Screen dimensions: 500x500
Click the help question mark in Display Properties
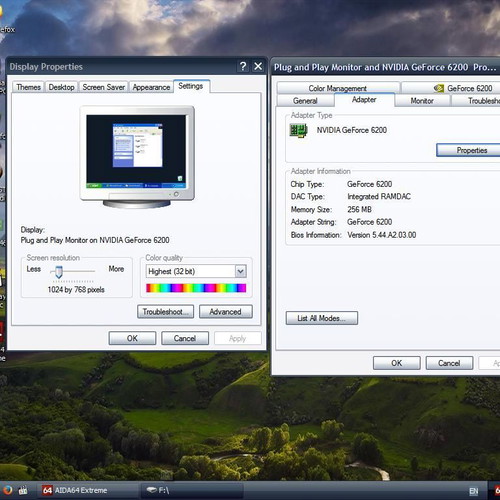click(x=243, y=66)
